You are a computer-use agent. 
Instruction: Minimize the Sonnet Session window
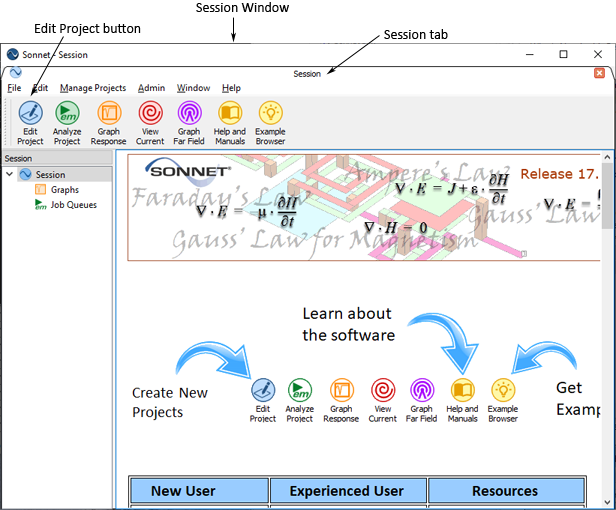530,54
